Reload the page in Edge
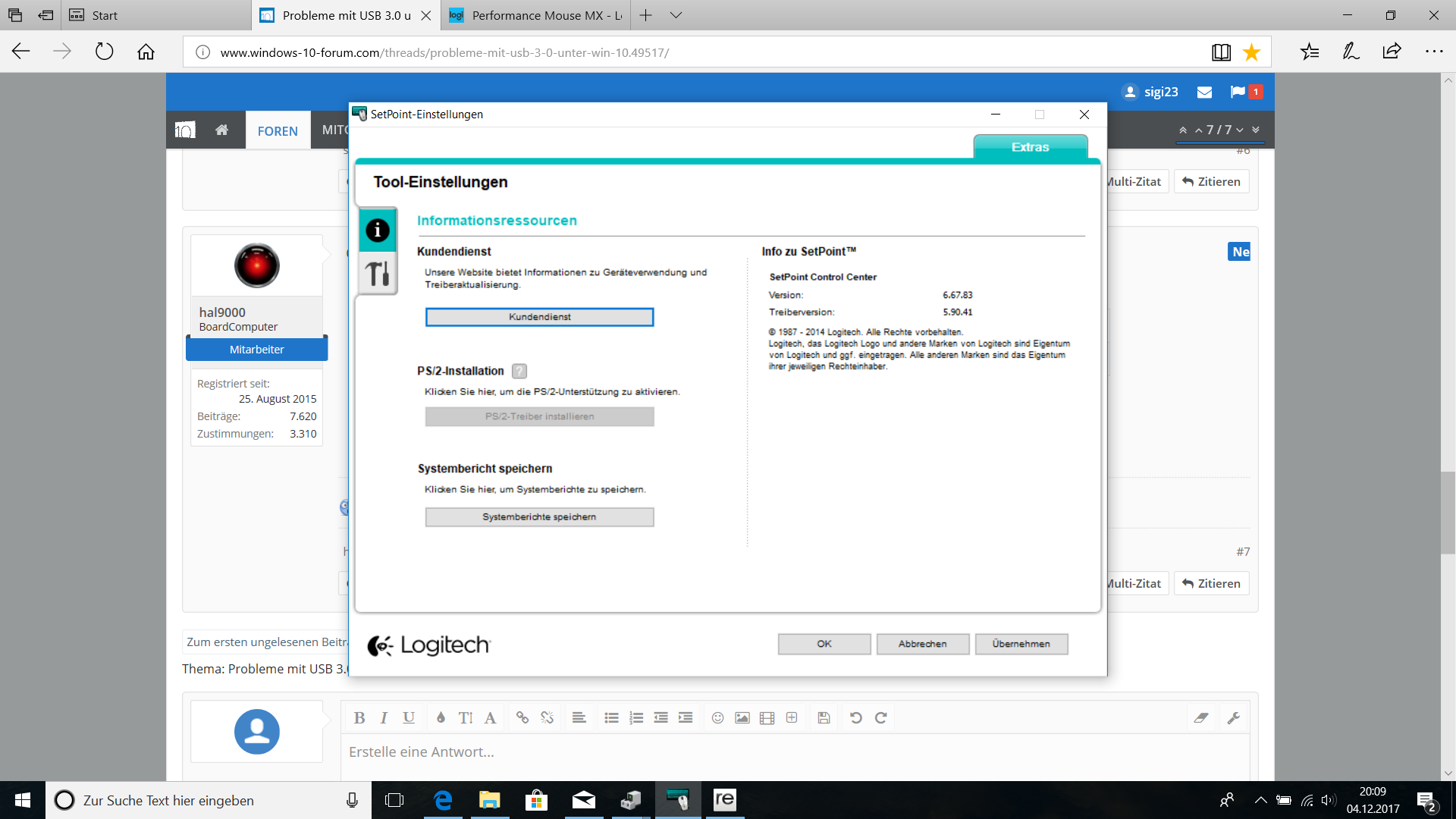 coord(104,52)
